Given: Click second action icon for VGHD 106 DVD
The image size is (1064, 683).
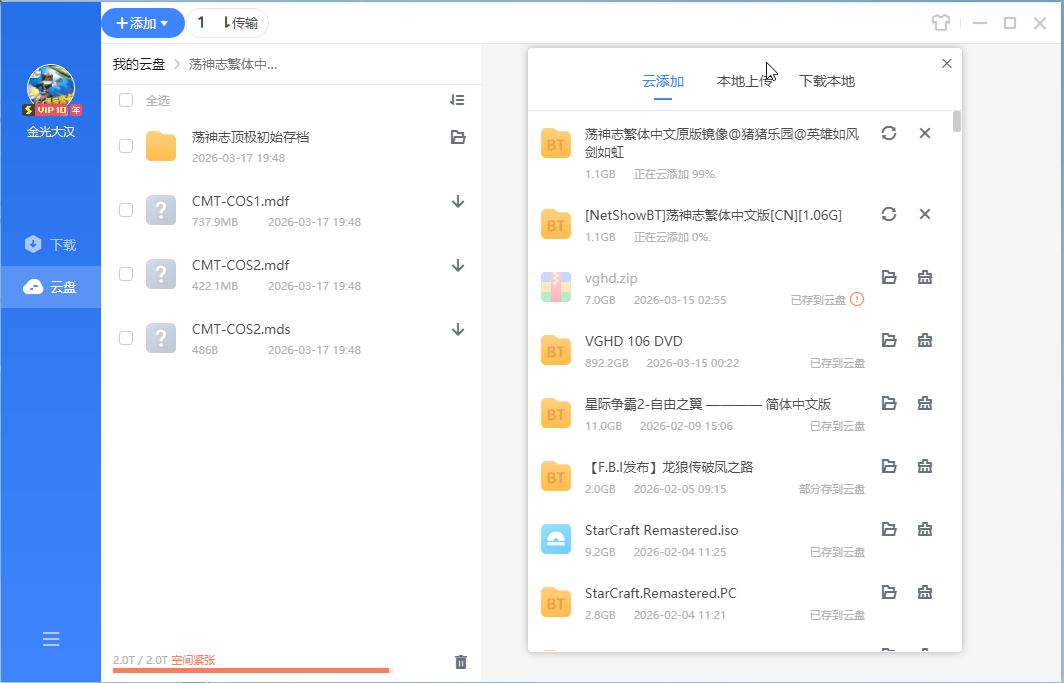Looking at the screenshot, I should [x=925, y=340].
